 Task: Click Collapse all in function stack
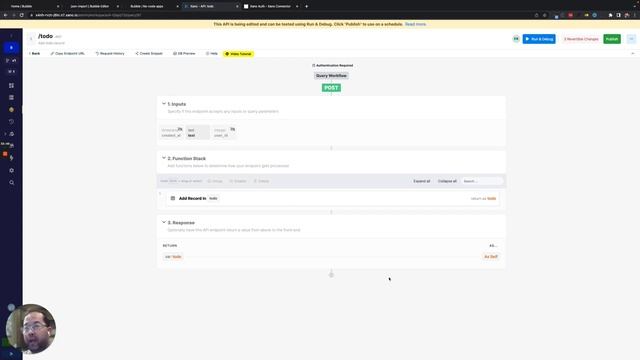[x=447, y=181]
